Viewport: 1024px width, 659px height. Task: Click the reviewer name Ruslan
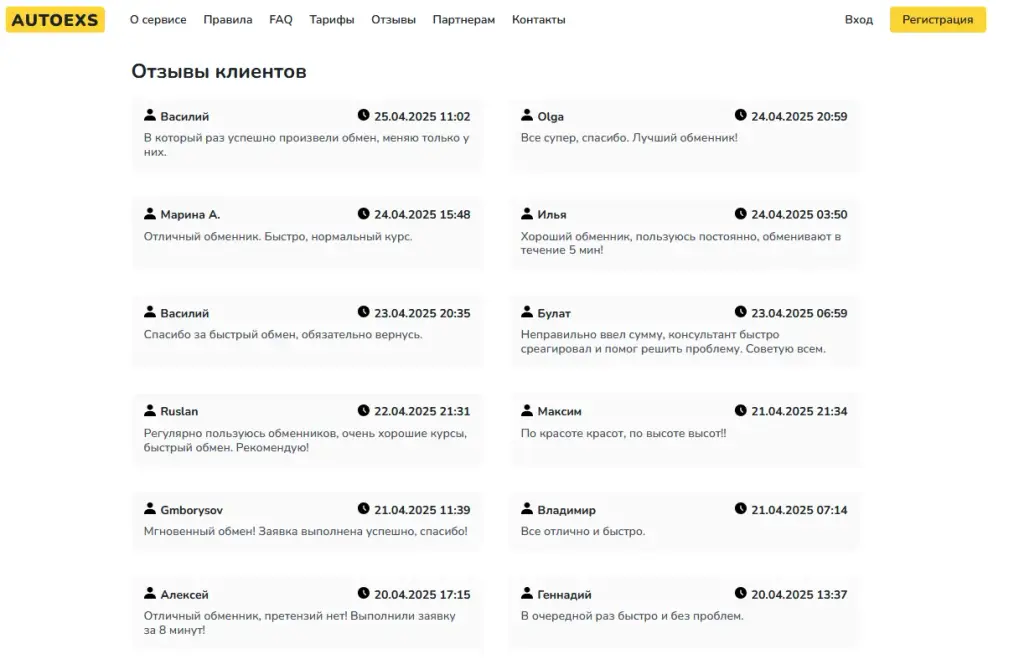pos(179,411)
